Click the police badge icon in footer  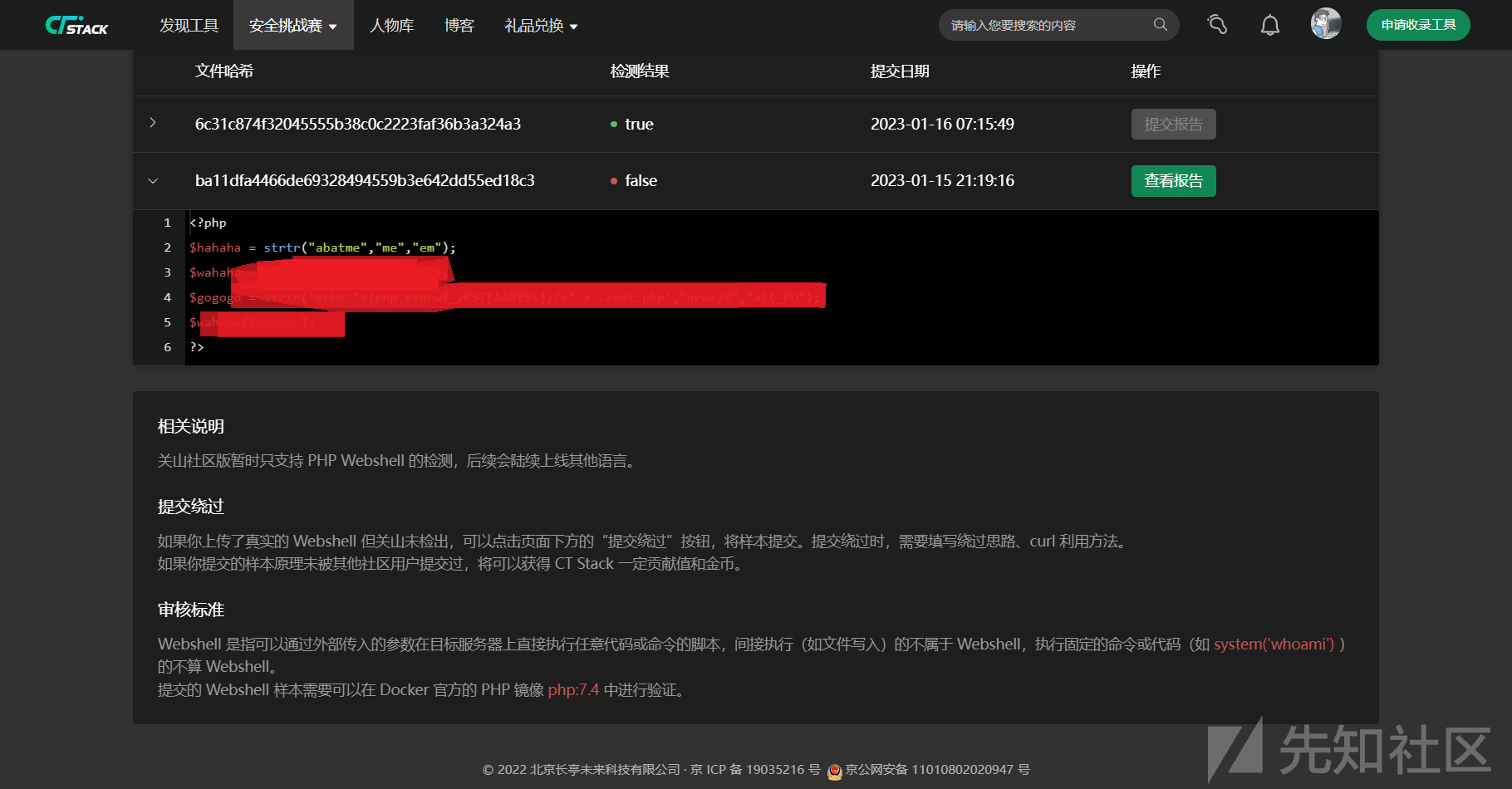[x=835, y=771]
